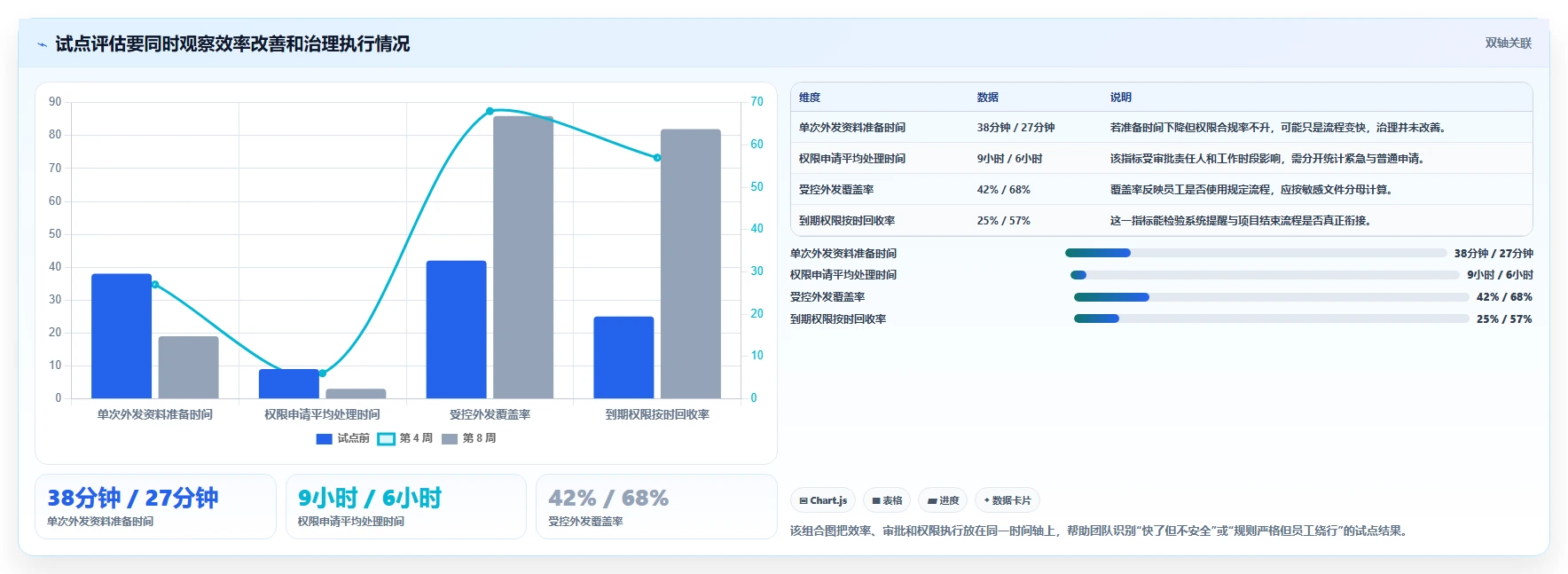The width and height of the screenshot is (1568, 574).
Task: Click the 38分钟 / 27分钟 summary card
Action: tap(155, 507)
